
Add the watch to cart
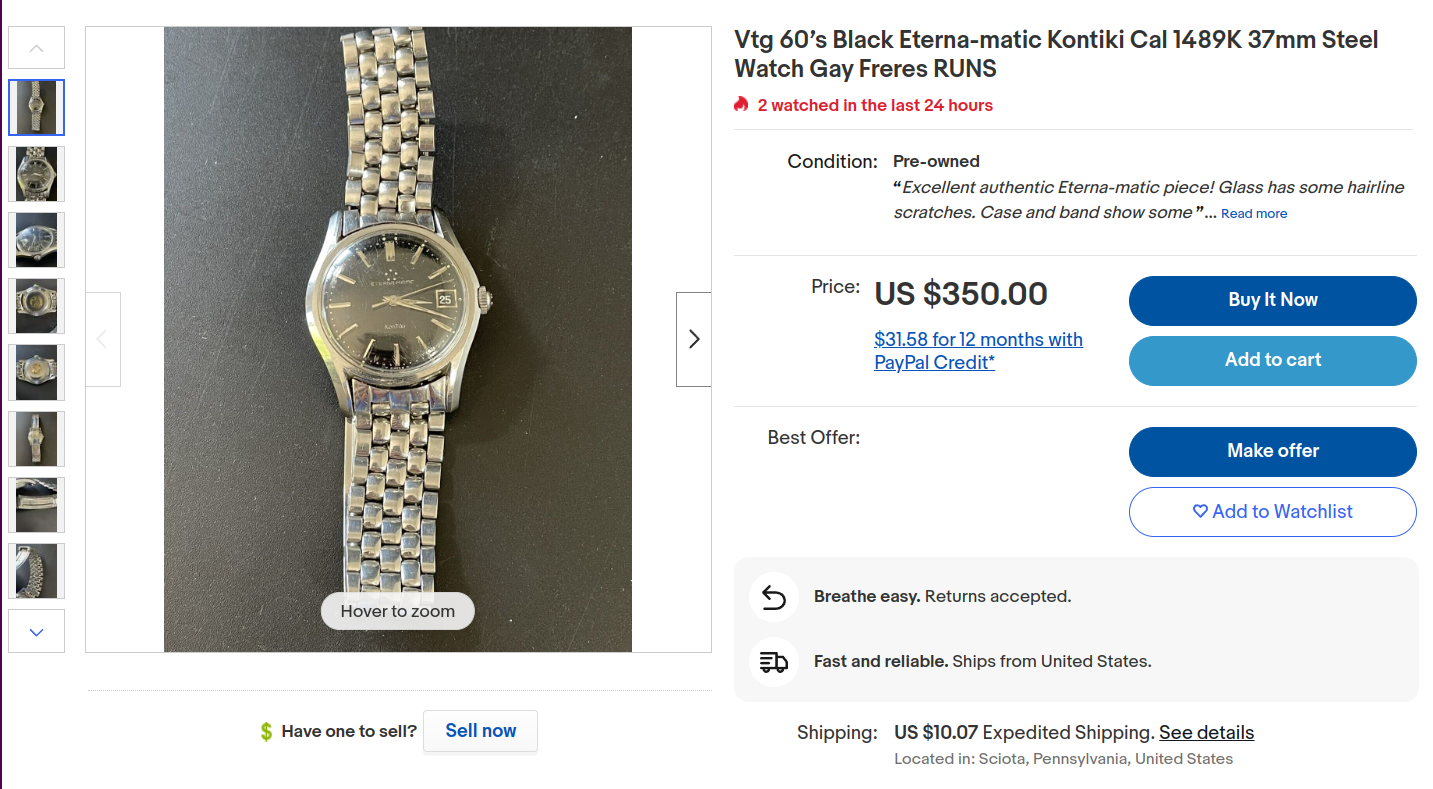coord(1272,360)
